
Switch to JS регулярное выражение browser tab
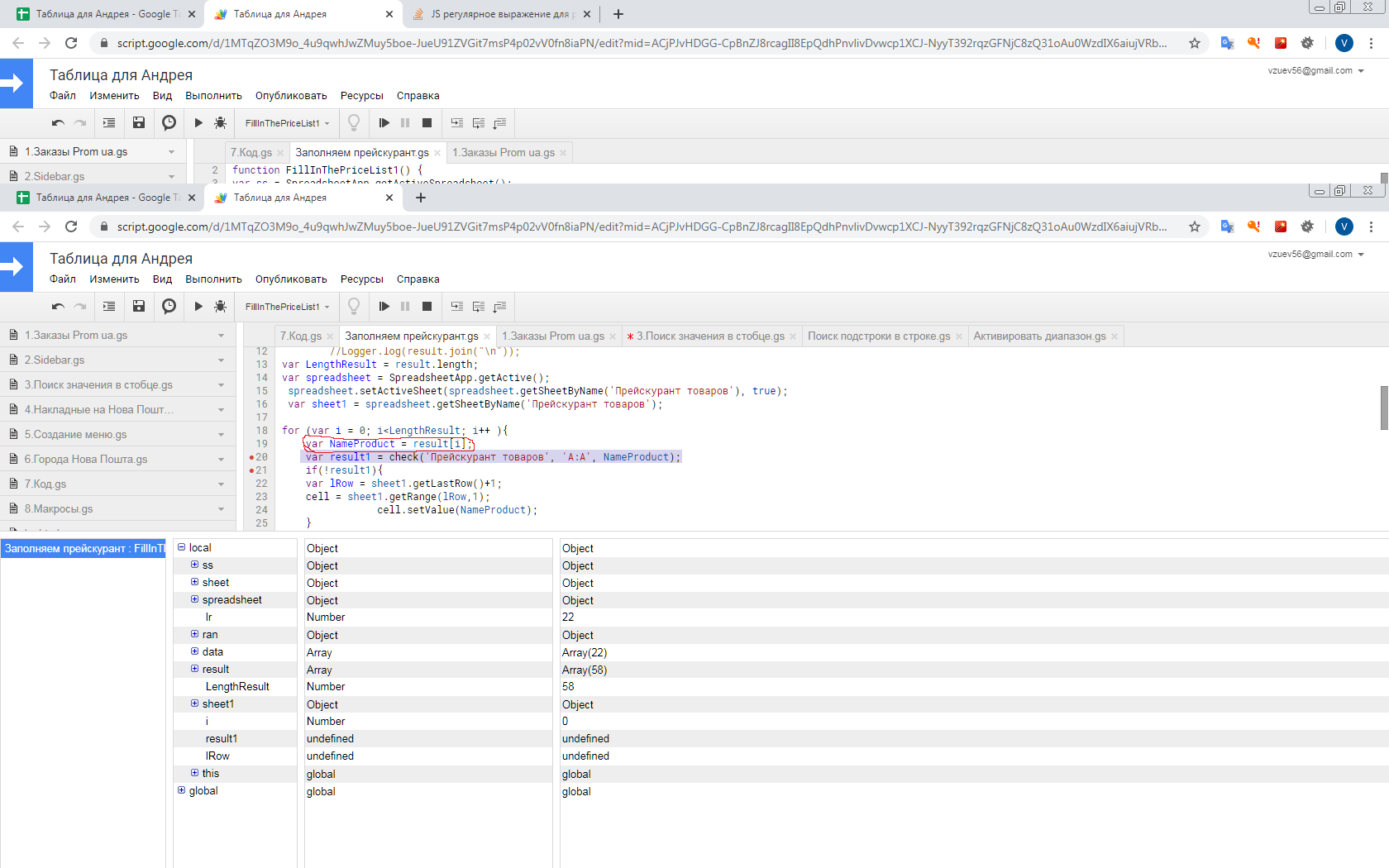pos(502,14)
